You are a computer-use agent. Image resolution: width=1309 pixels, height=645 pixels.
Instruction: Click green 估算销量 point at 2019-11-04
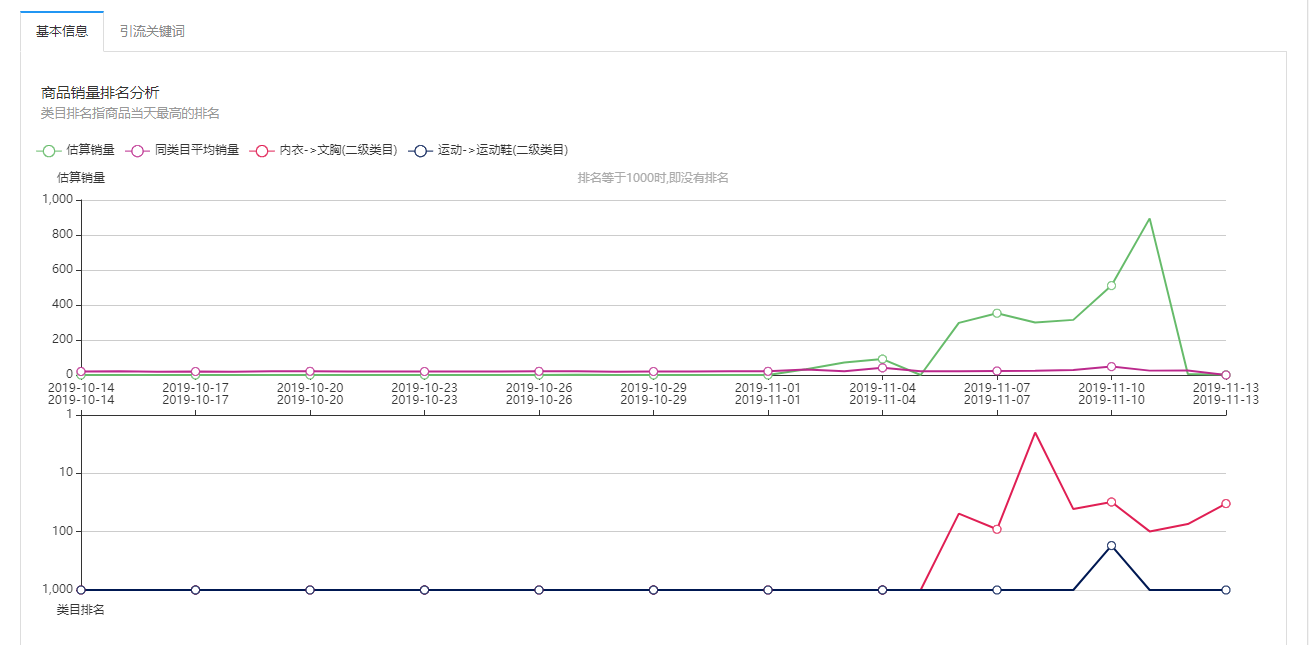pyautogui.click(x=882, y=359)
